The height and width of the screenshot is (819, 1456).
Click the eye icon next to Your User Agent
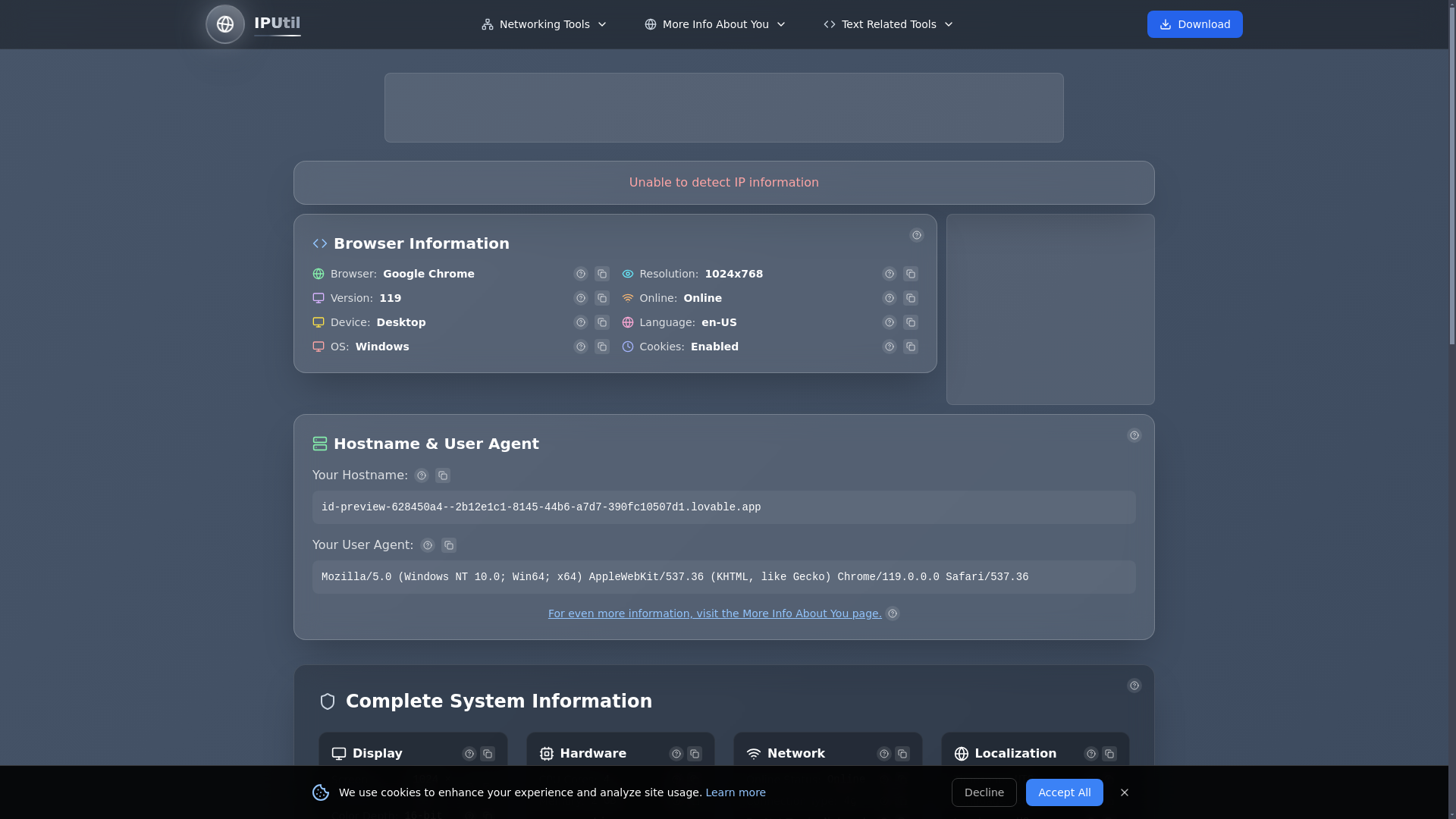pos(427,545)
